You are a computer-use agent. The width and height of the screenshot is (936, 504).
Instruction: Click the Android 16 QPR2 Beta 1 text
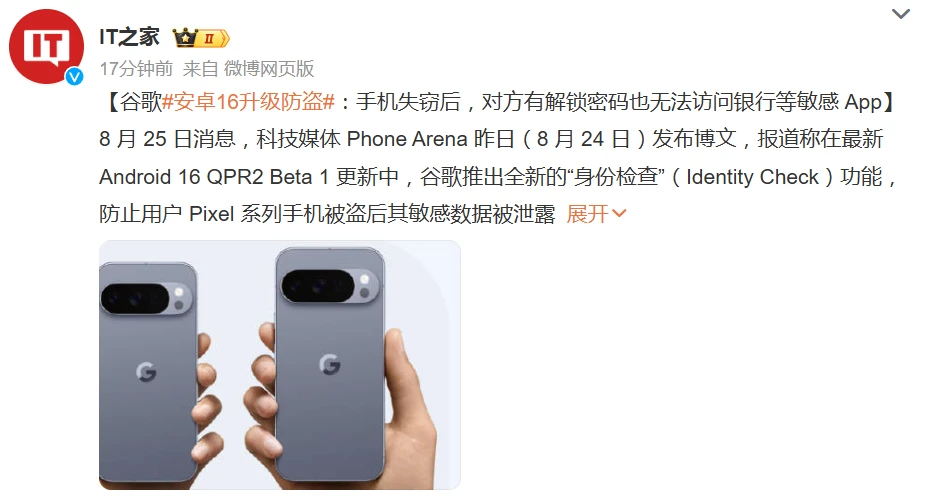point(214,177)
